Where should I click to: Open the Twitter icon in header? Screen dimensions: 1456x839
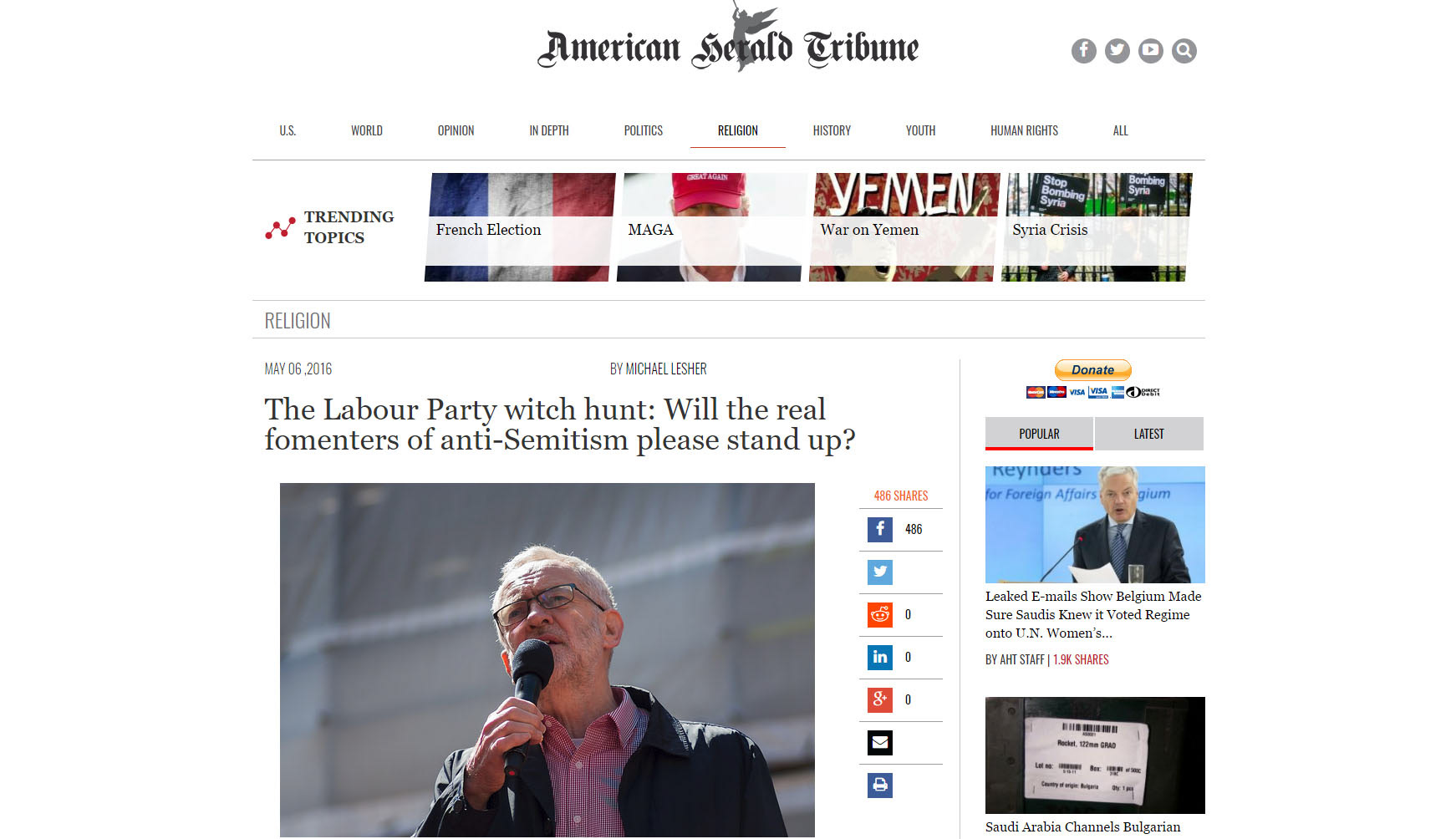click(1117, 51)
